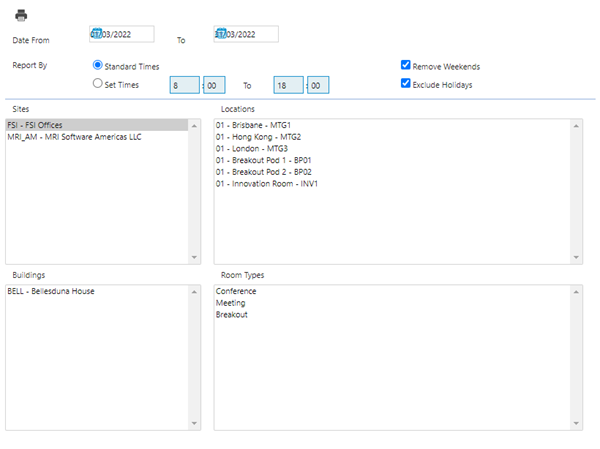Click Sites list scroll down arrow
The image size is (600, 449).
point(194,257)
